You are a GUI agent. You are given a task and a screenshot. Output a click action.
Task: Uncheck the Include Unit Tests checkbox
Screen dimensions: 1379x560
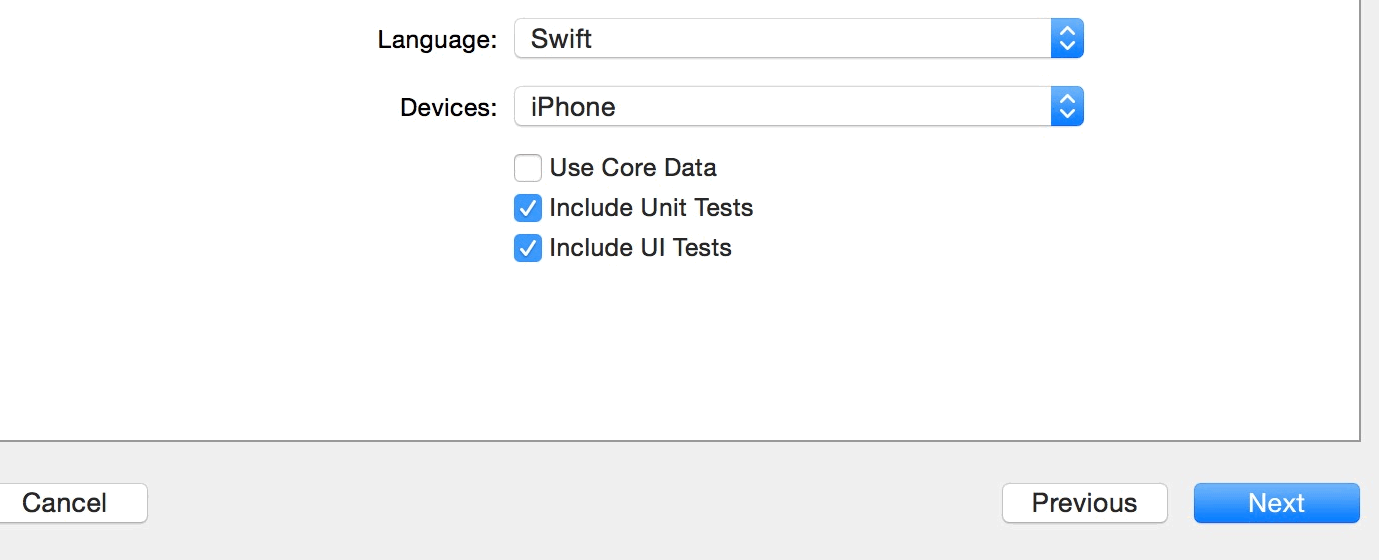[528, 208]
